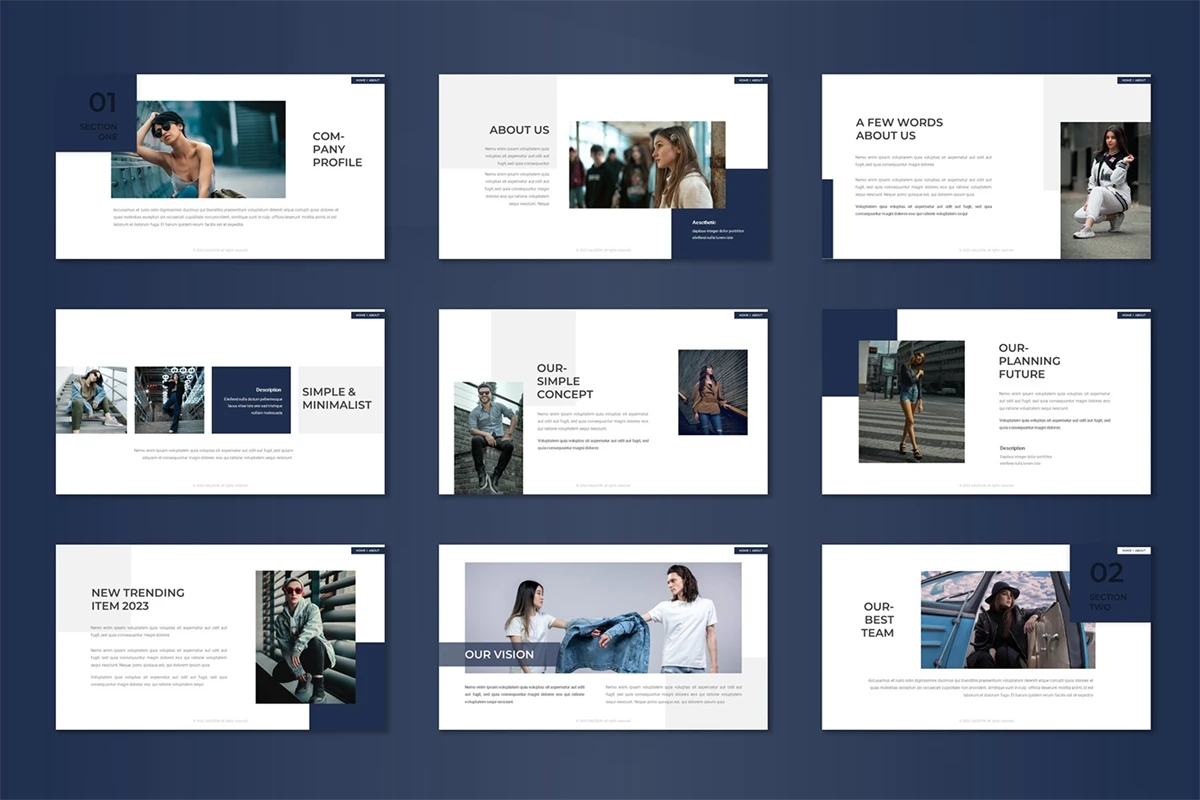
Task: Select the "ABOUT US" heading
Action: pyautogui.click(x=519, y=130)
